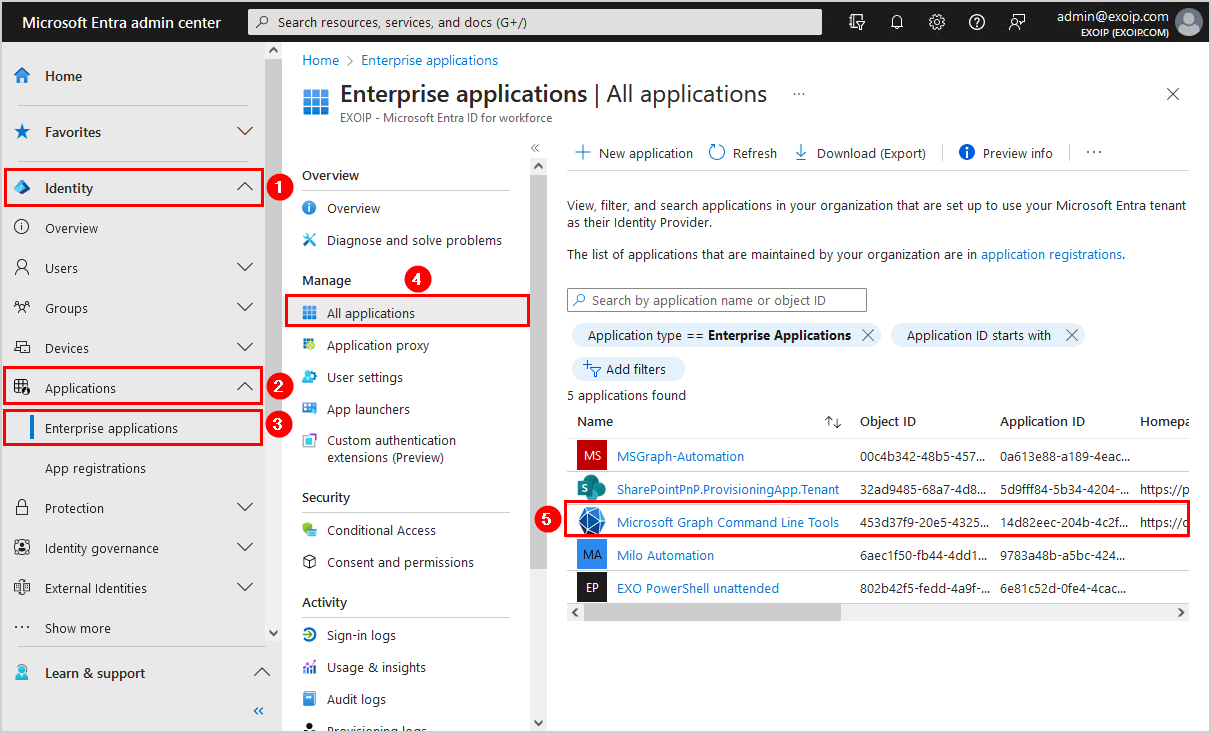Screen dimensions: 1211x733
Task: Select Conditional Access in Security menu
Action: click(381, 530)
